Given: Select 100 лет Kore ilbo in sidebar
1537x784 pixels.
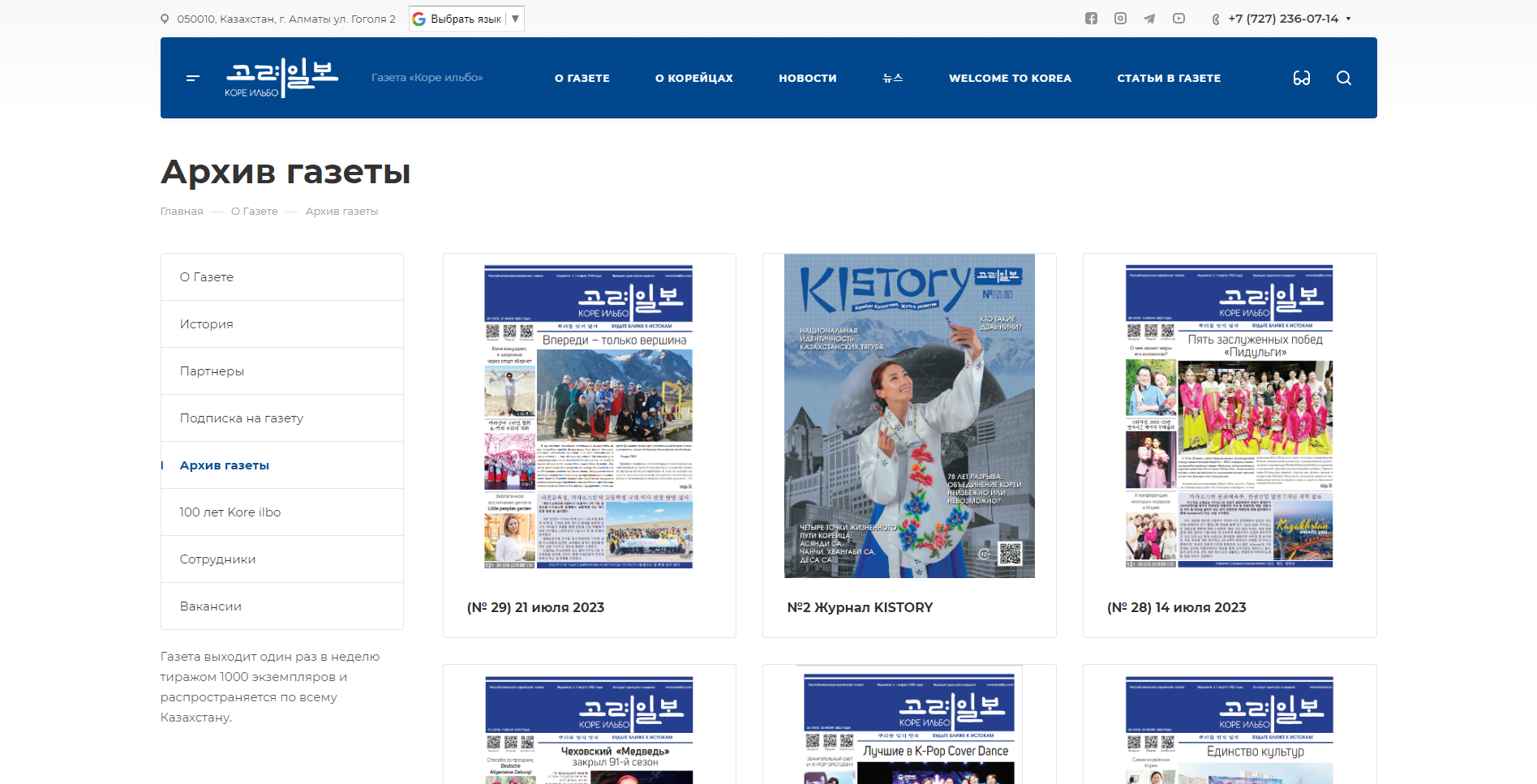Looking at the screenshot, I should point(282,512).
